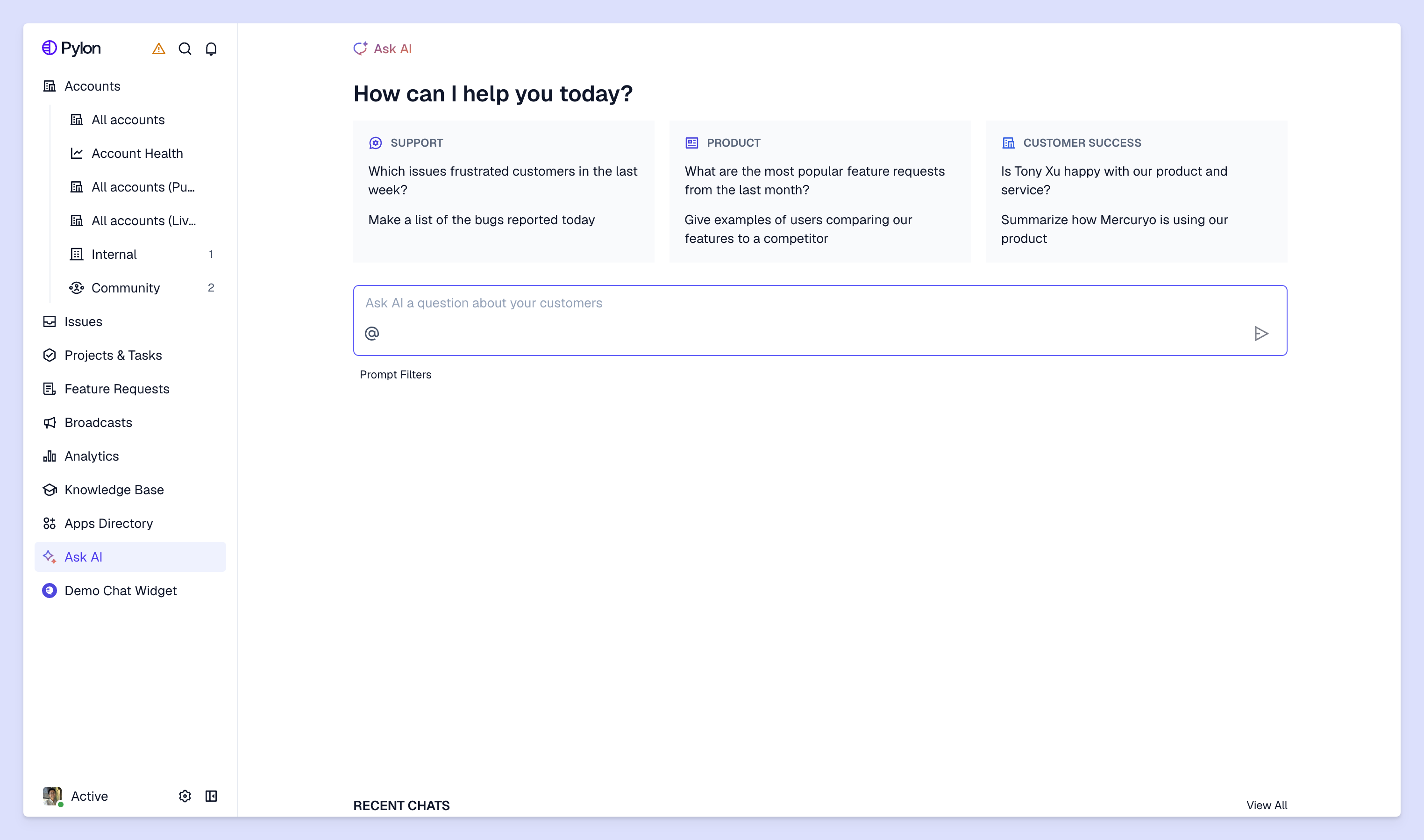This screenshot has width=1424, height=840.
Task: Expand Prompt Filters
Action: click(395, 375)
